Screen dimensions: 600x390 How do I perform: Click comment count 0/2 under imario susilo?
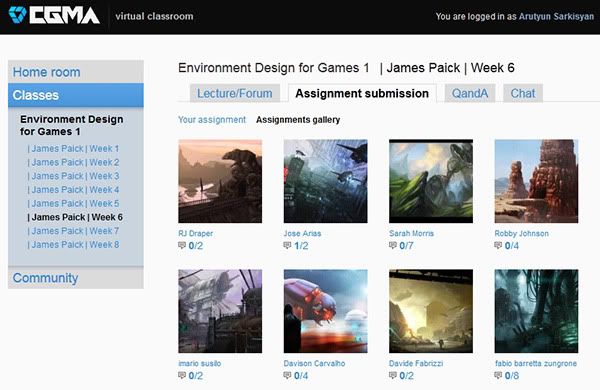tap(196, 376)
